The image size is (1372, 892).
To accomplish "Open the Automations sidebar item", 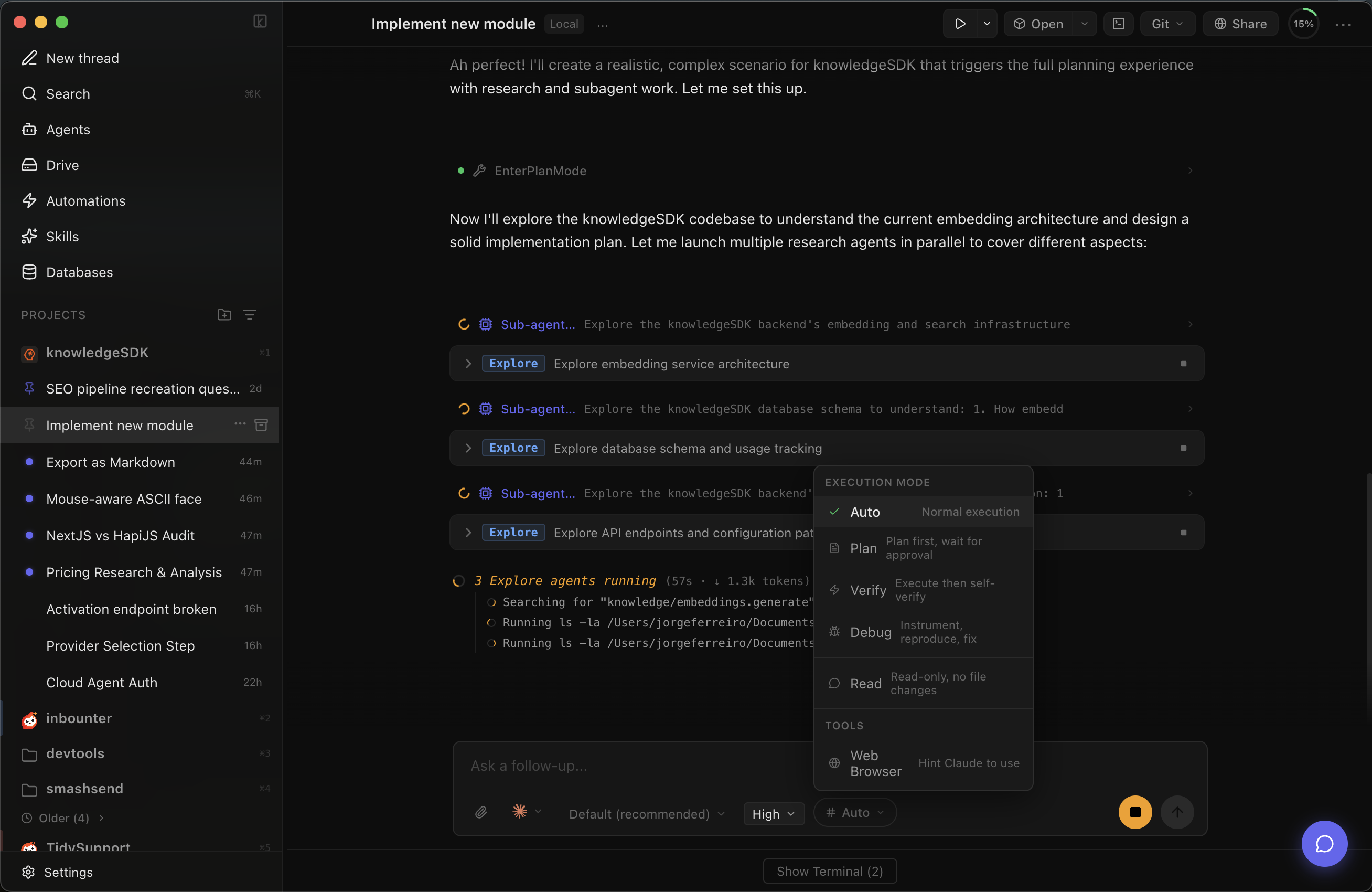I will point(85,200).
